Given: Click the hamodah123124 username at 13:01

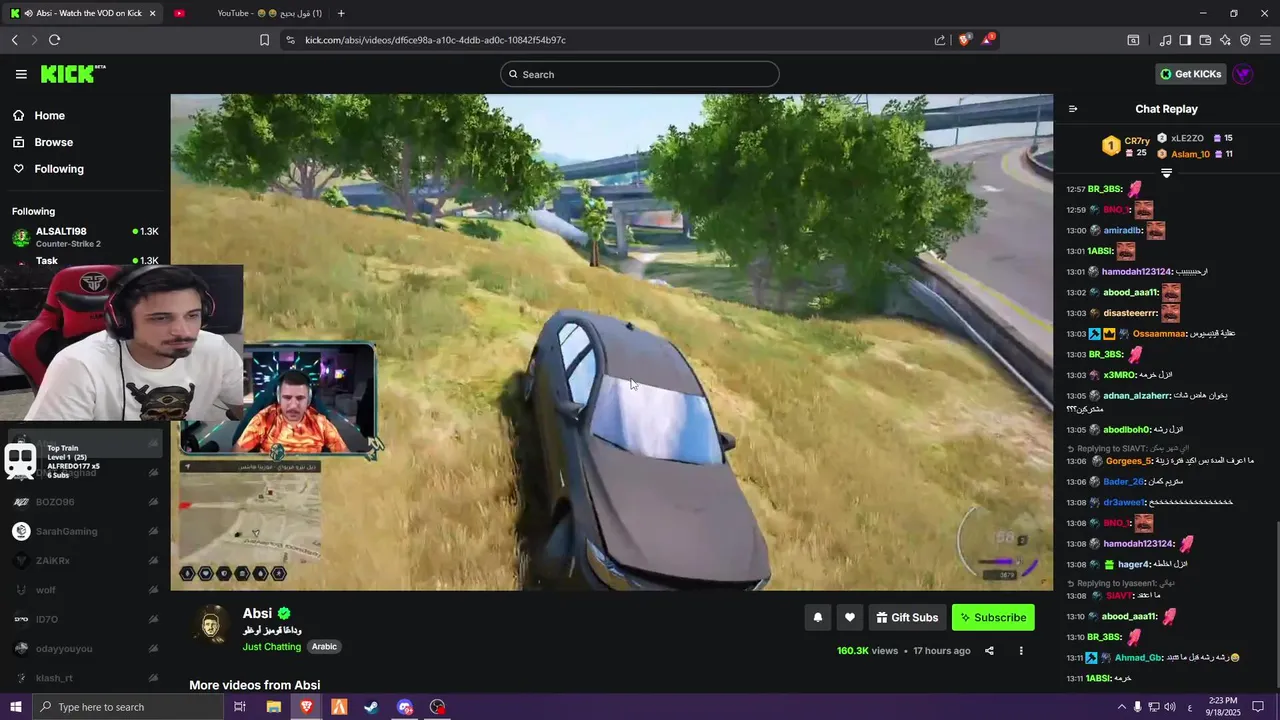Looking at the screenshot, I should point(1137,272).
